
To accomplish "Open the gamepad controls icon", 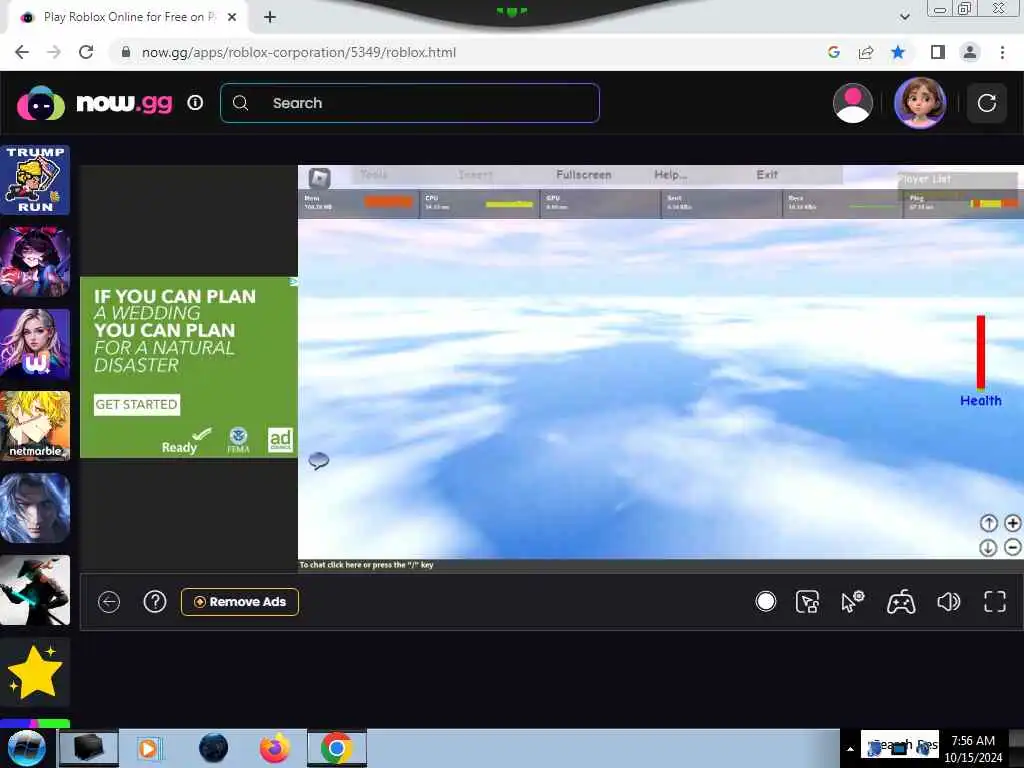I will [x=901, y=601].
